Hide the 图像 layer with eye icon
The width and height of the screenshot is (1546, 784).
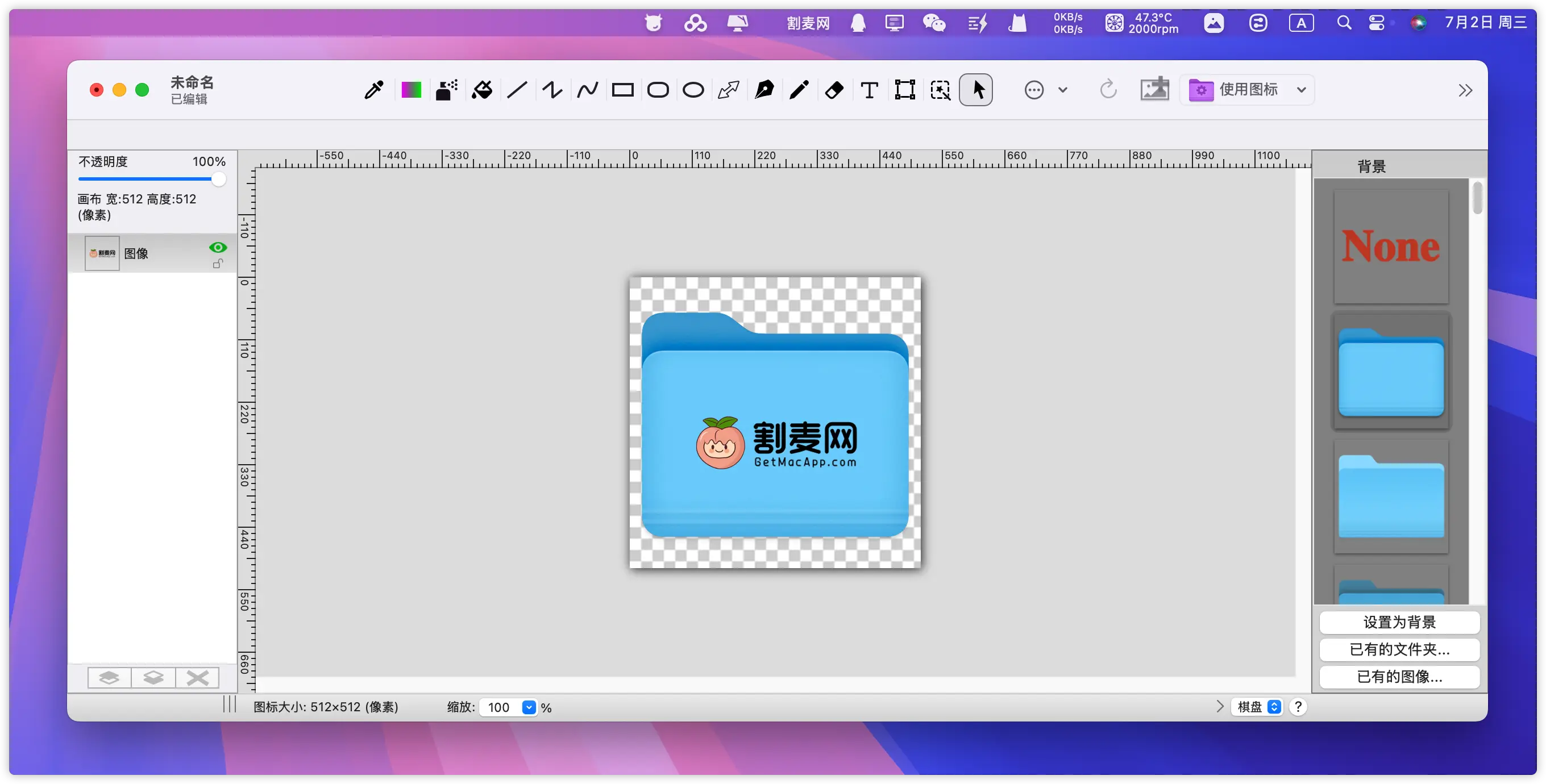(x=218, y=247)
